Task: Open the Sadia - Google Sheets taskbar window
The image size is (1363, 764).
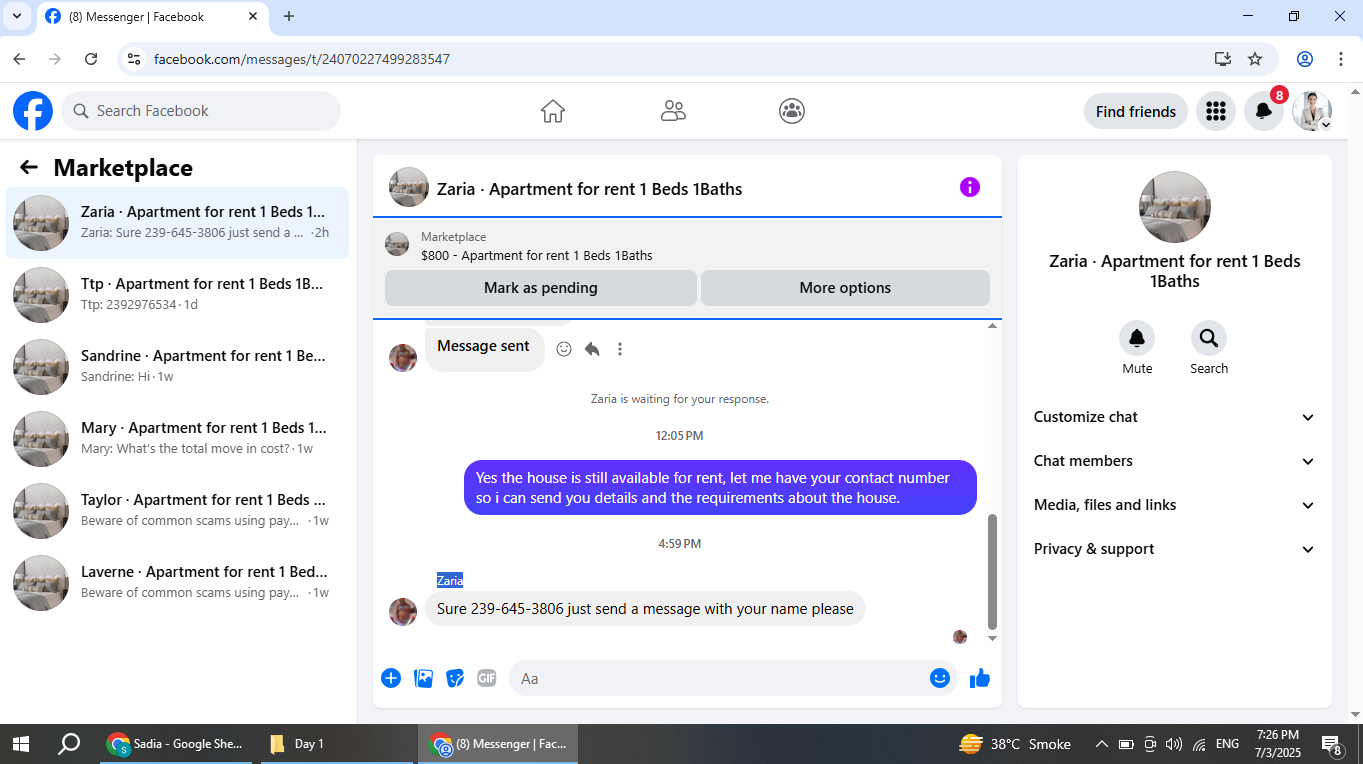Action: (x=176, y=744)
